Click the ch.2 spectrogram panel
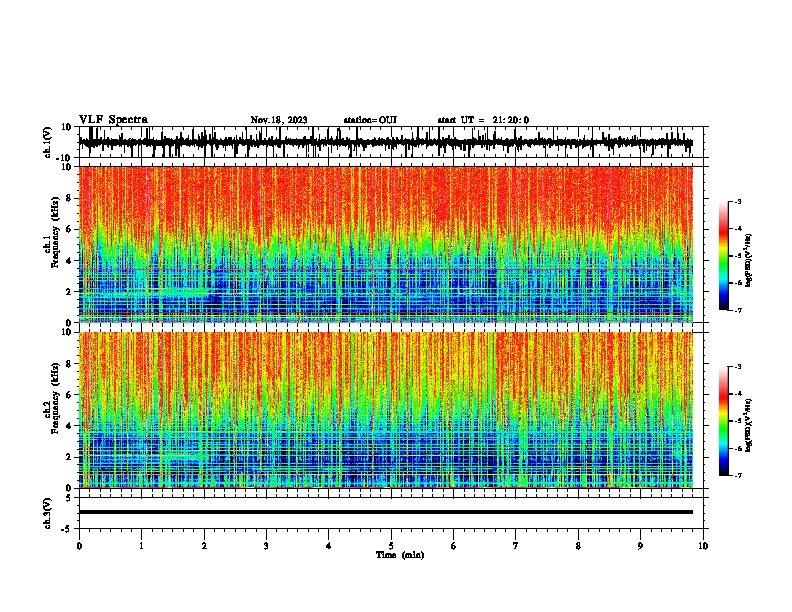 coord(385,410)
